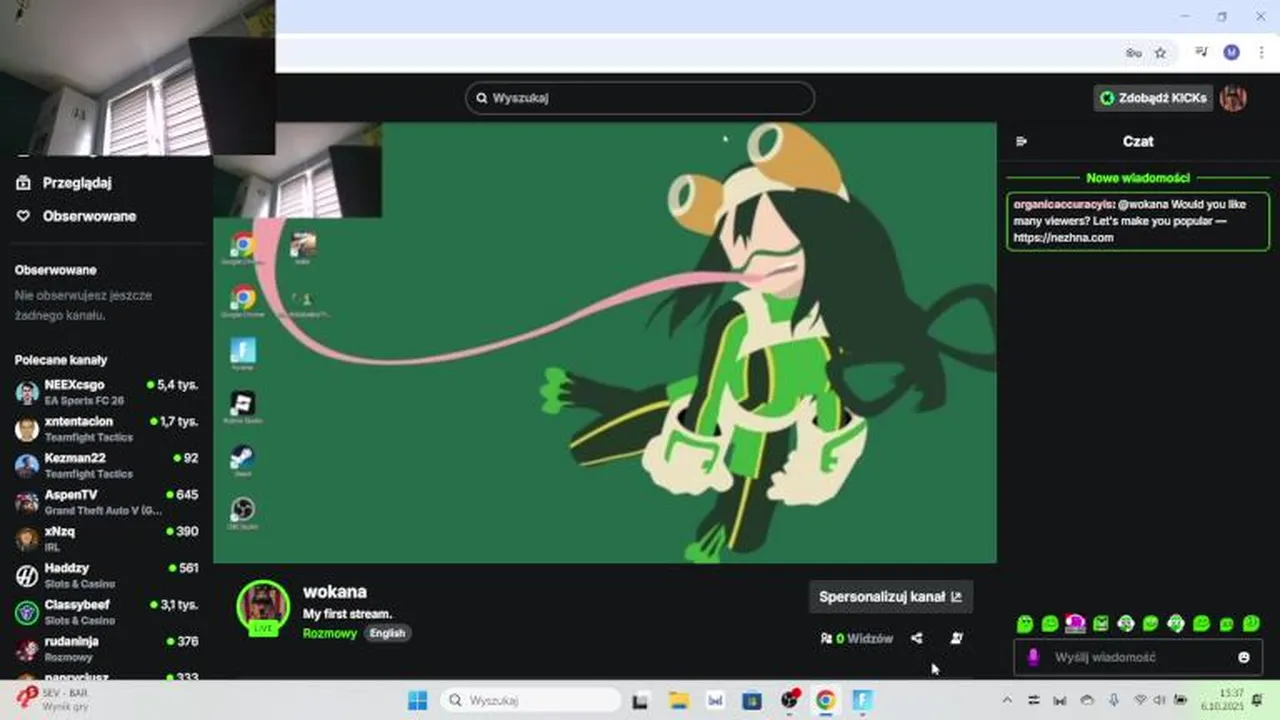Open File Explorer from the taskbar
Viewport: 1280px width, 720px height.
[678, 700]
